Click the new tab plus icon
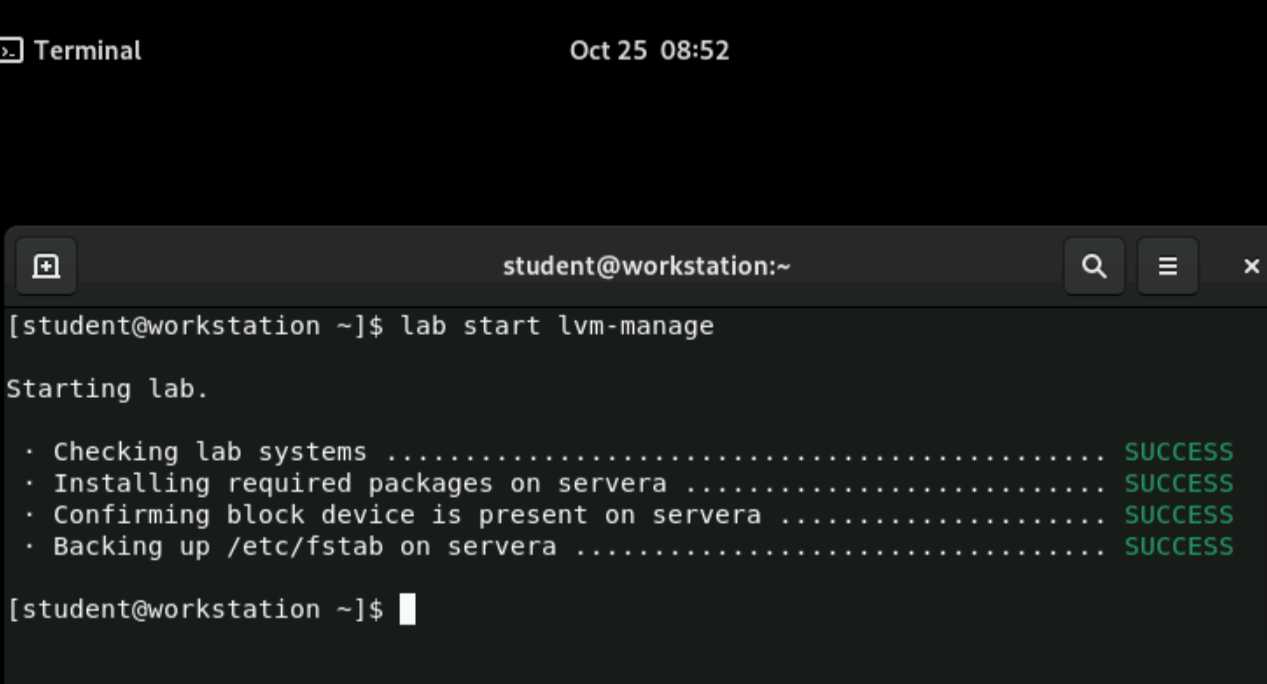The width and height of the screenshot is (1267, 684). (45, 266)
